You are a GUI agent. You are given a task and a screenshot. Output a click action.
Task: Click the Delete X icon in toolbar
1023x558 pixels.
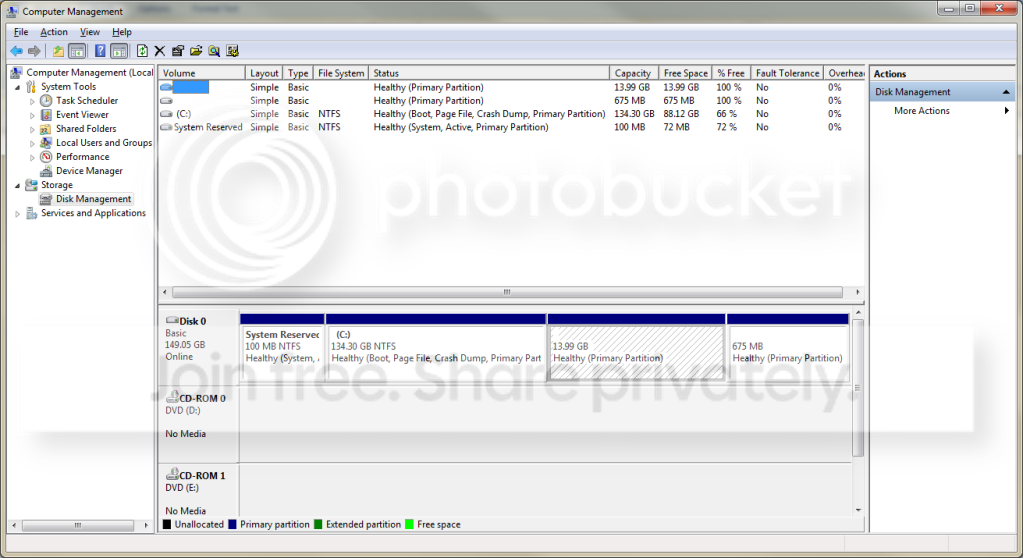point(160,51)
